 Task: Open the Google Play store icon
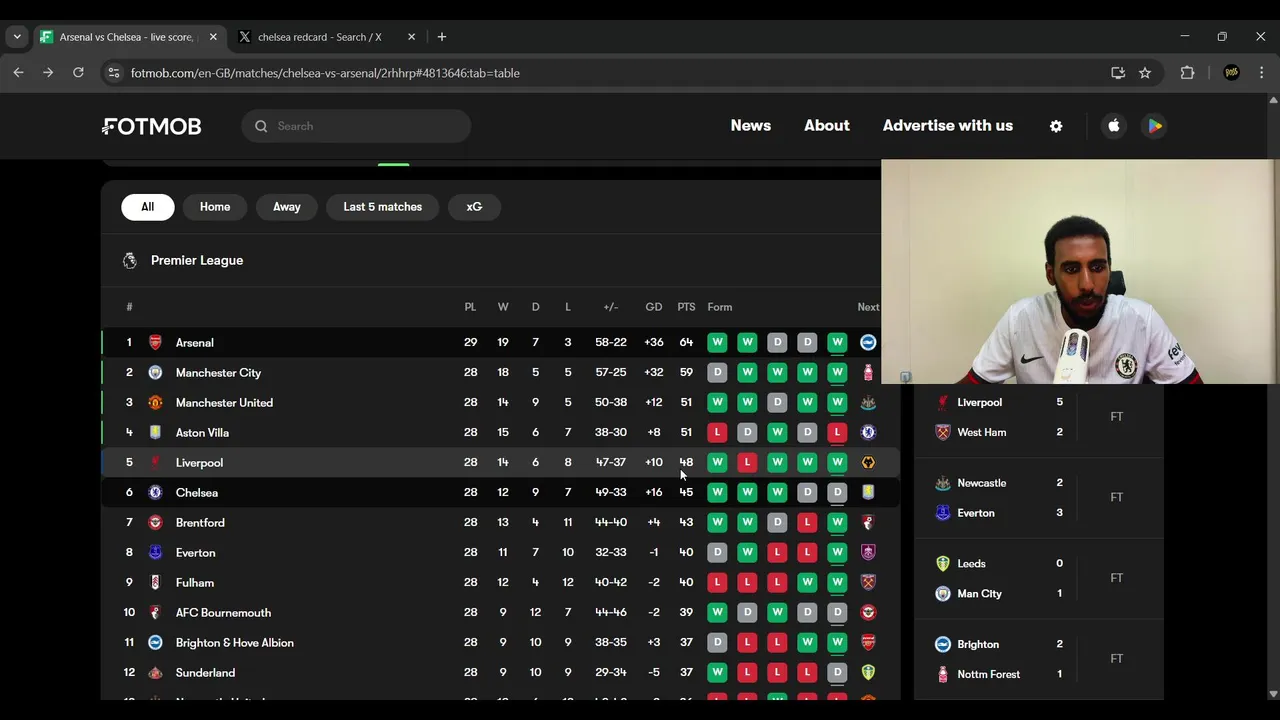pos(1154,126)
